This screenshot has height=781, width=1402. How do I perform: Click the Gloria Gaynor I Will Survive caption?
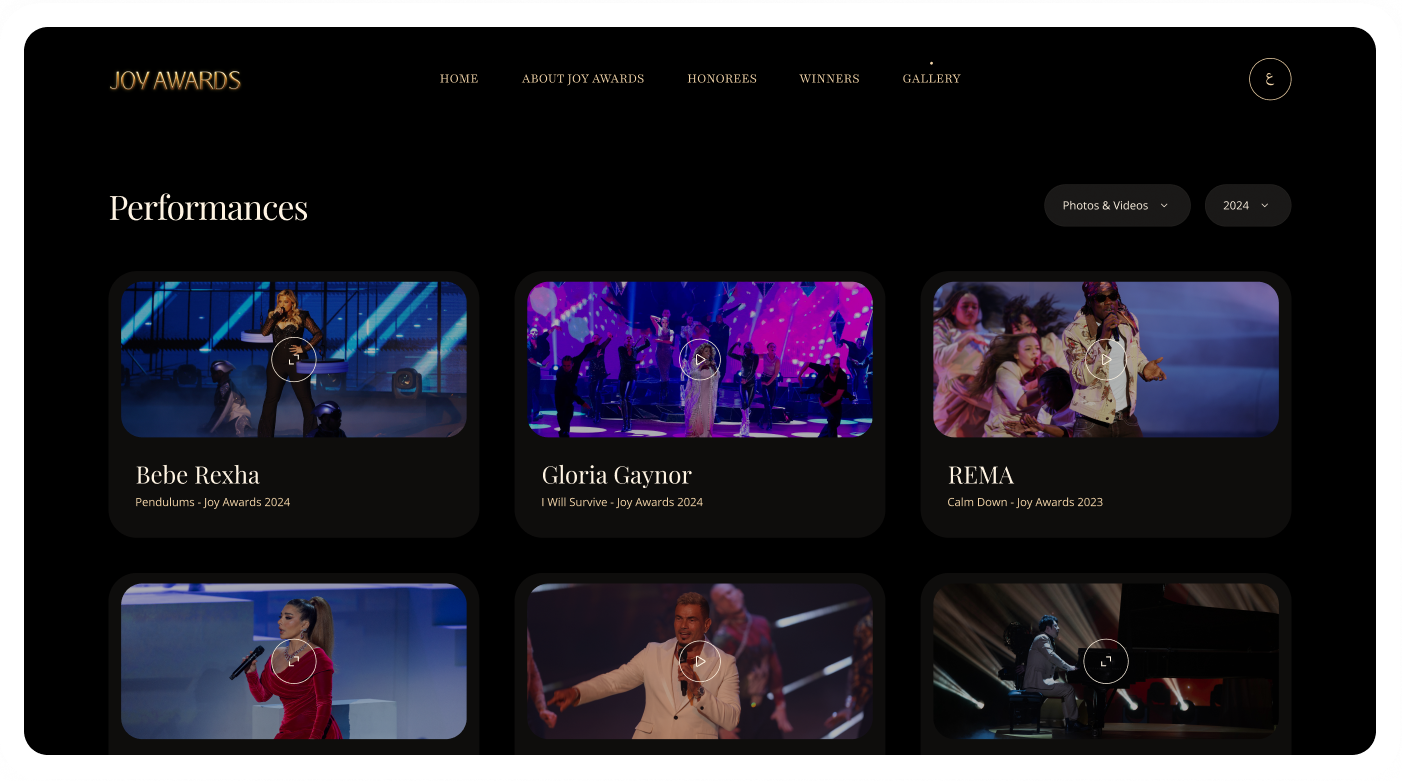click(622, 501)
